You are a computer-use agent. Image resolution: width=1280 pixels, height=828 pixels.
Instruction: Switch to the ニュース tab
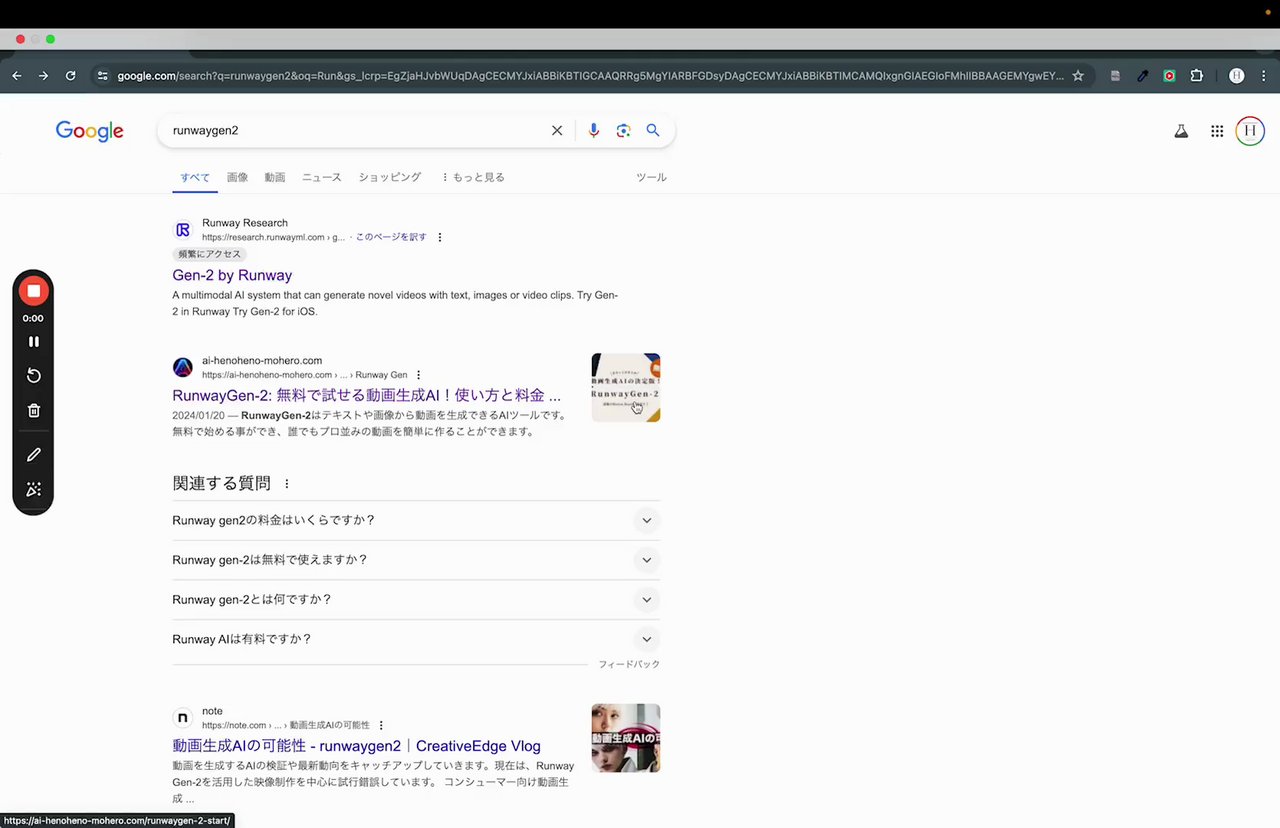pos(322,177)
